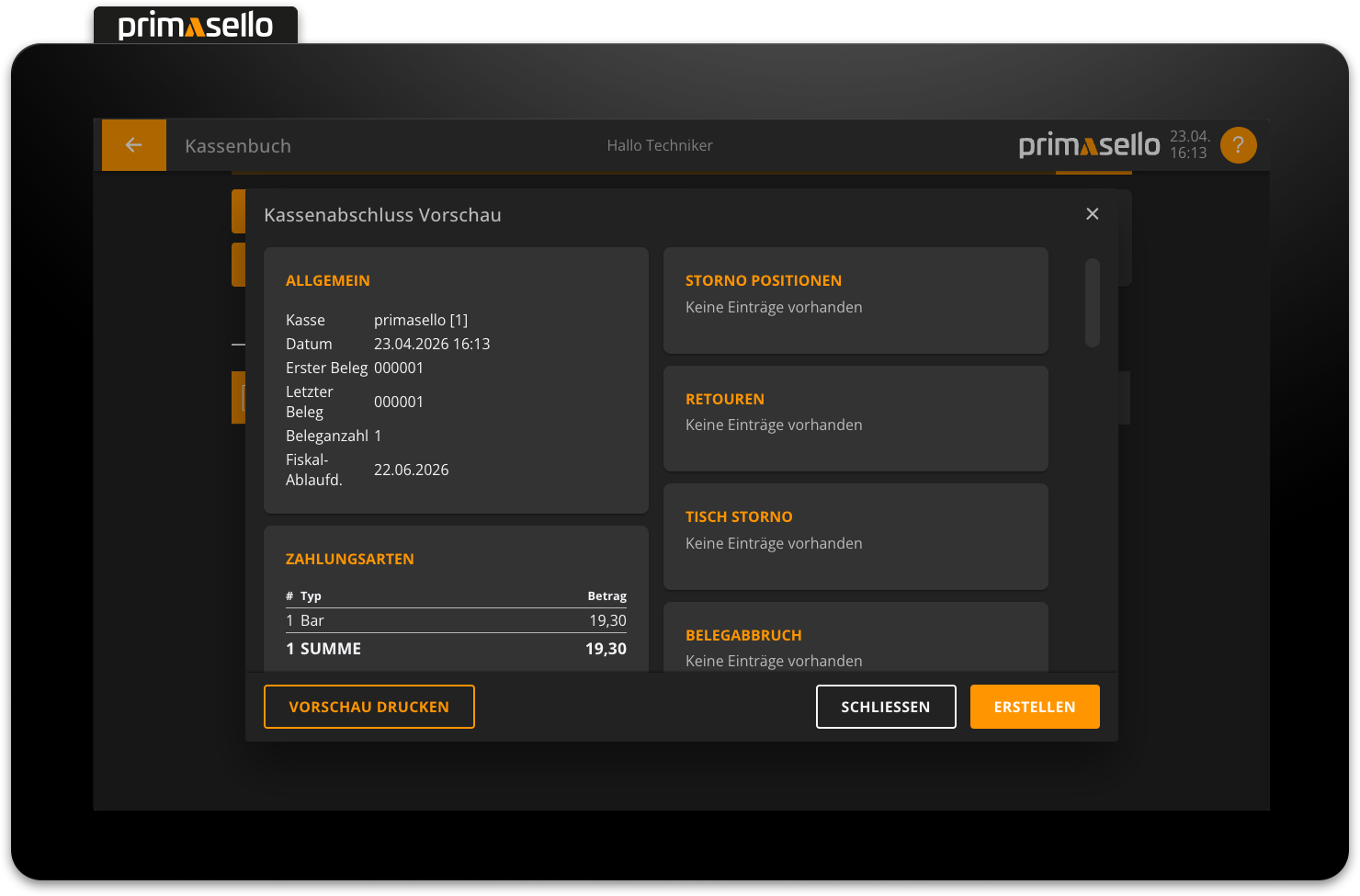Click the Kasse value primasello [1]
The width and height of the screenshot is (1360, 896).
(x=421, y=320)
